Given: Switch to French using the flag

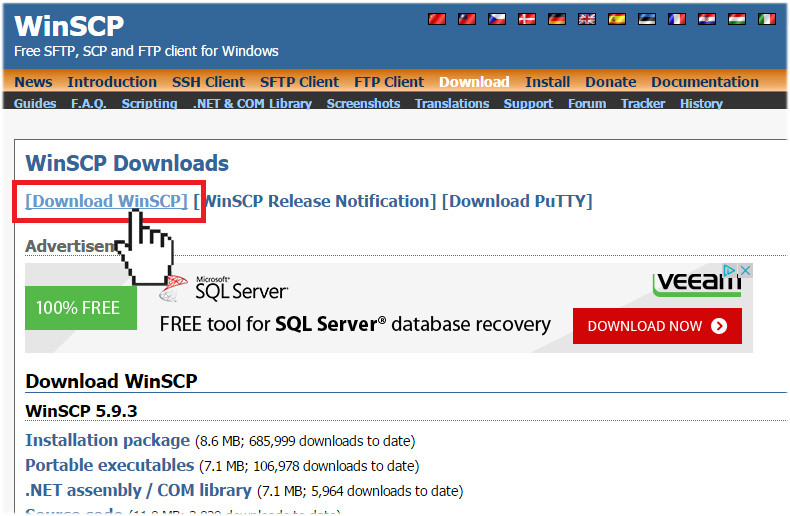Looking at the screenshot, I should click(x=677, y=19).
